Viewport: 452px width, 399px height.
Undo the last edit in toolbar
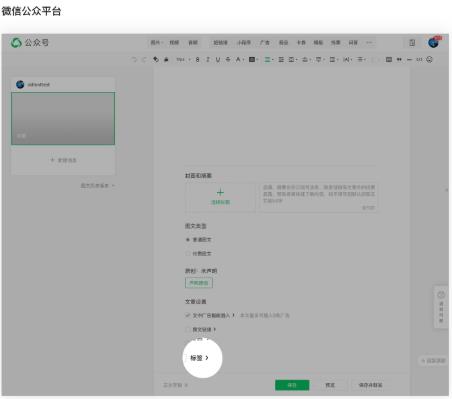click(x=134, y=60)
